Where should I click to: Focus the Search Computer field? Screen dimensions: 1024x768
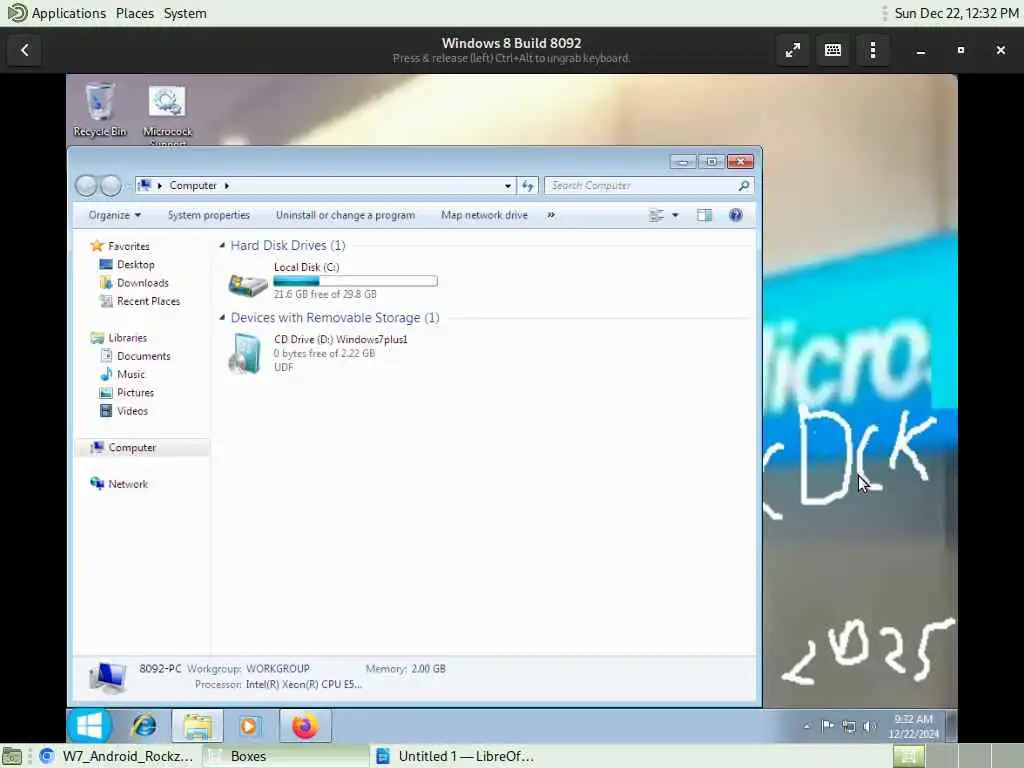click(x=649, y=186)
